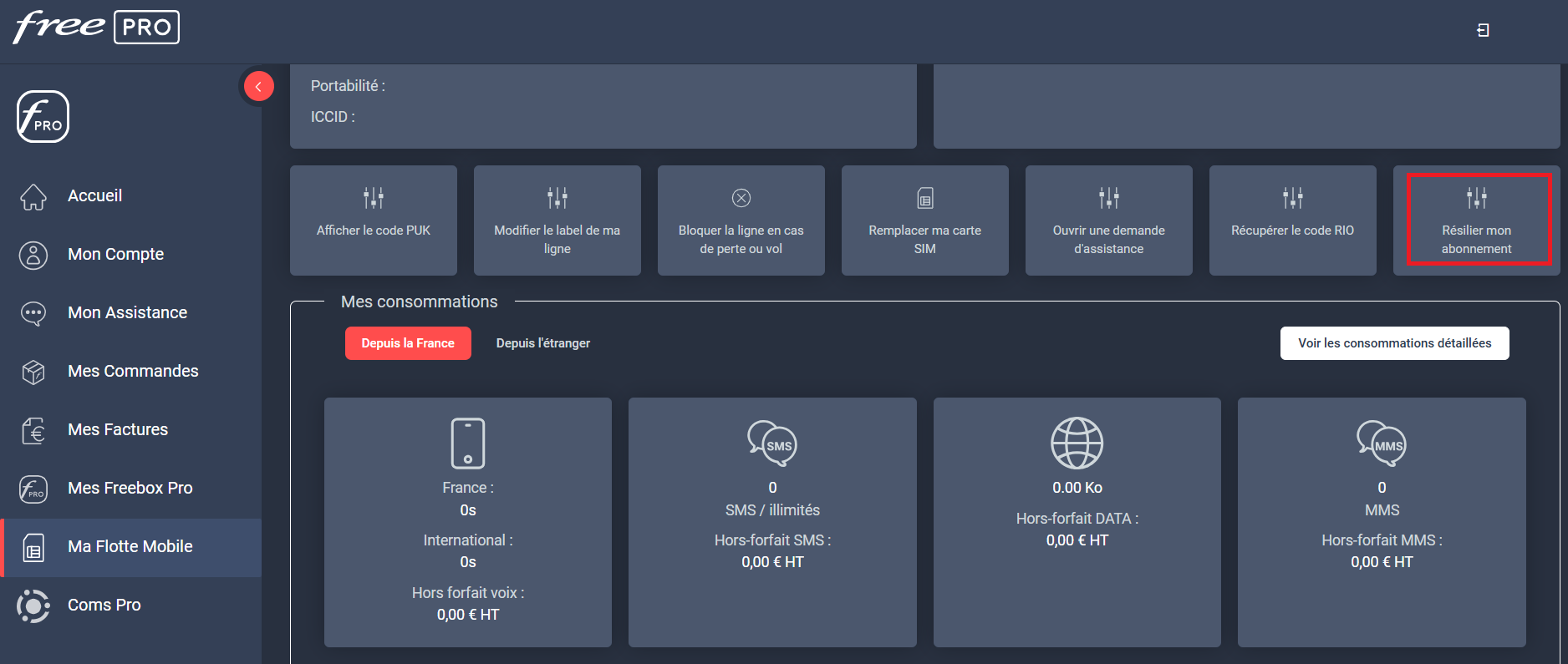The image size is (1568, 664).
Task: Click the sliders icon above Afficher le code PUK
Action: [374, 198]
